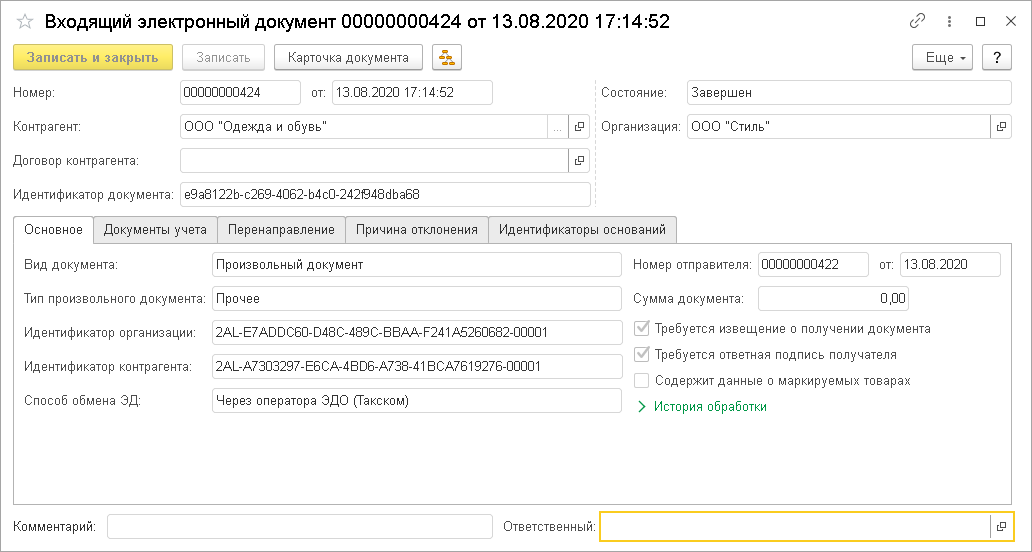Click the vertical dots menu in title bar
Screen dimensions: 1032x552
[949, 21]
